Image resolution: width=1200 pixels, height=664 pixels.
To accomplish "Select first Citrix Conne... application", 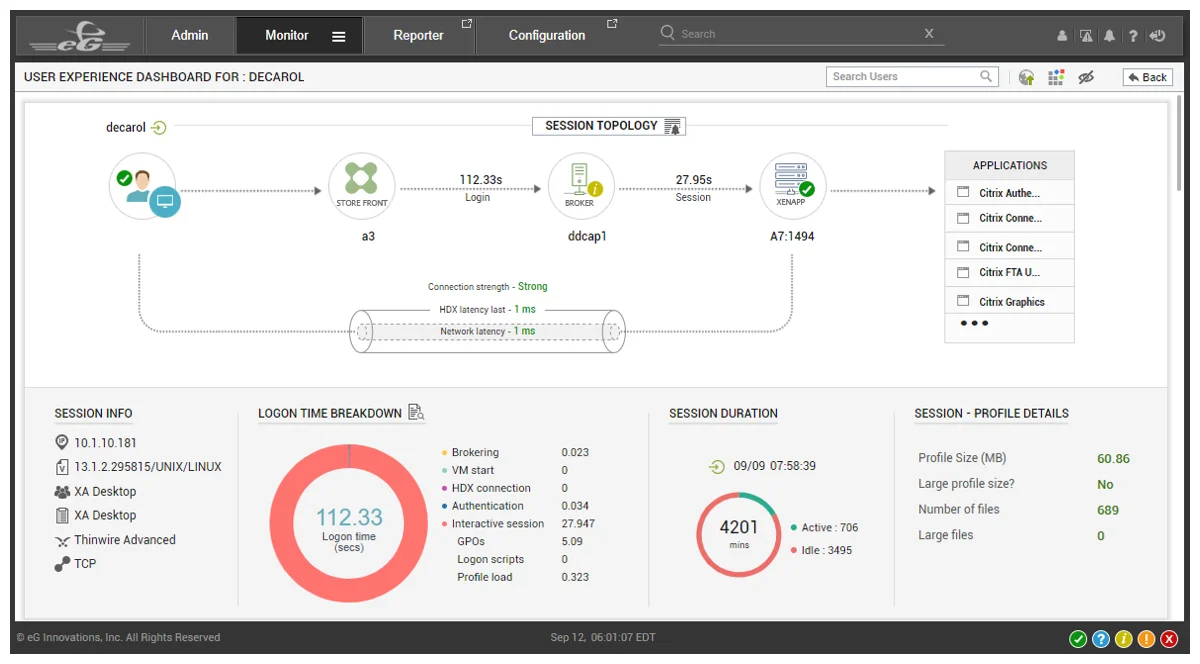I will coord(1009,218).
